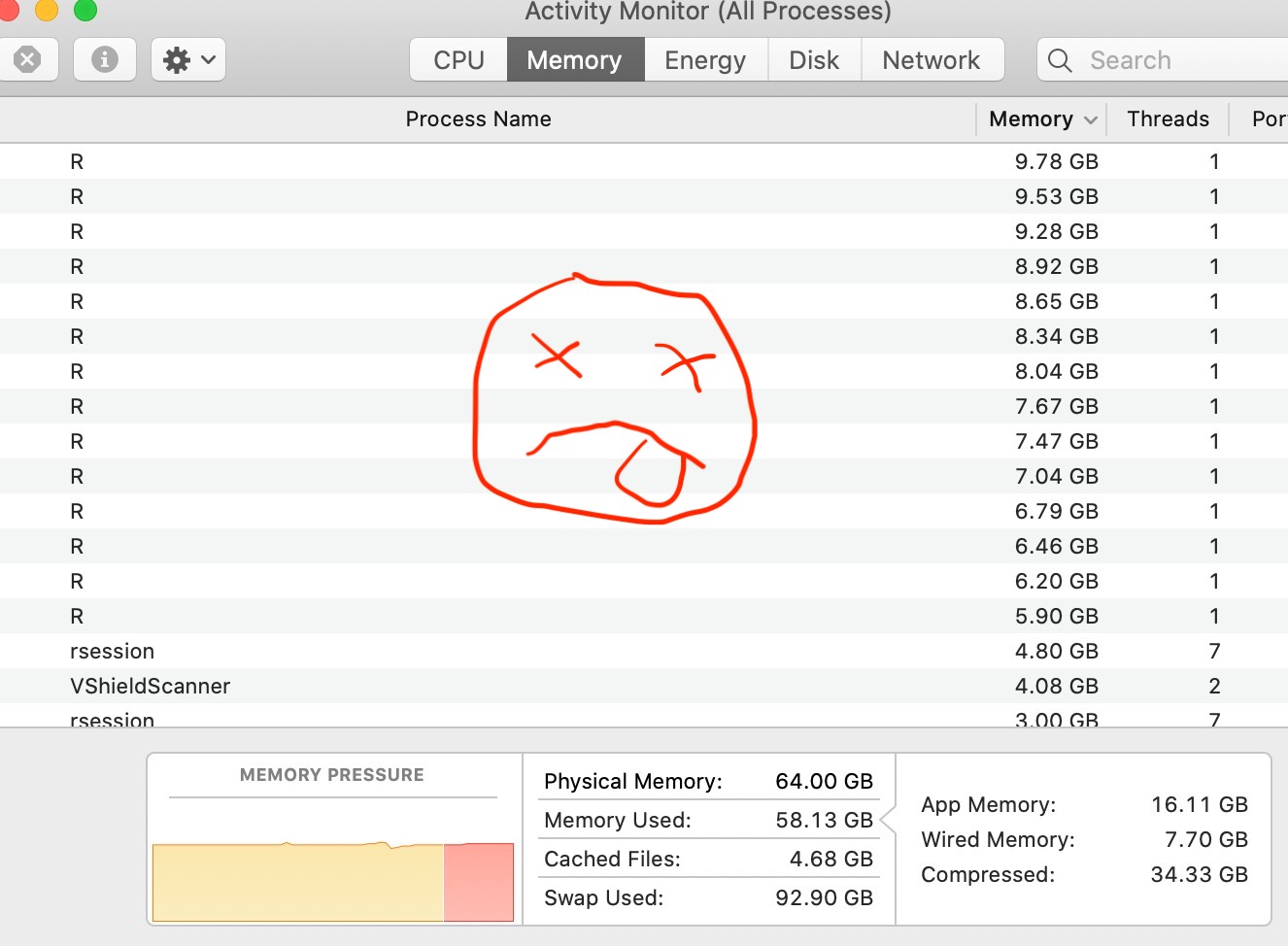Click the Threads column header
This screenshot has height=946, width=1288.
[x=1168, y=118]
